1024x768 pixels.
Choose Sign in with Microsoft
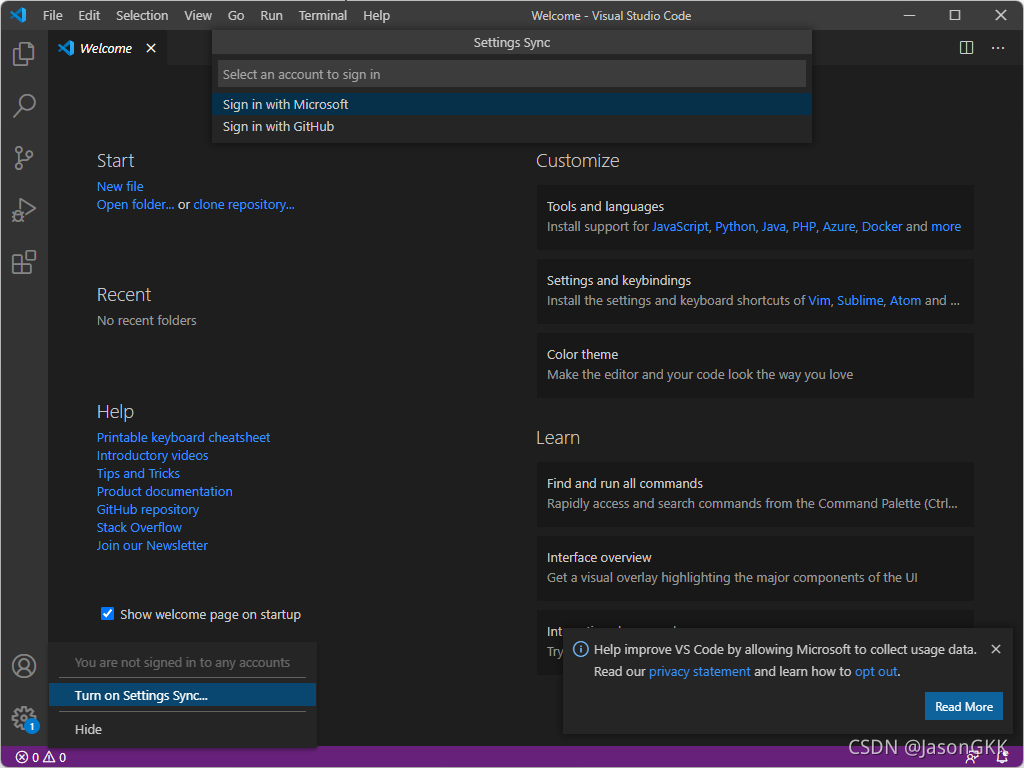point(512,104)
